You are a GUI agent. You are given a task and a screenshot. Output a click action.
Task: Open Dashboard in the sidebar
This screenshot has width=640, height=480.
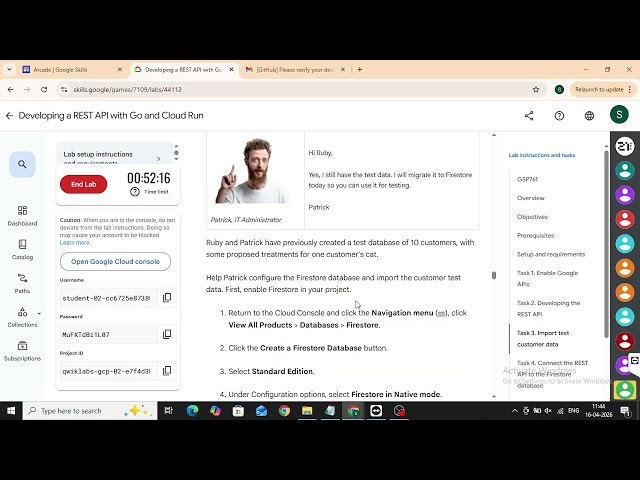pos(22,216)
